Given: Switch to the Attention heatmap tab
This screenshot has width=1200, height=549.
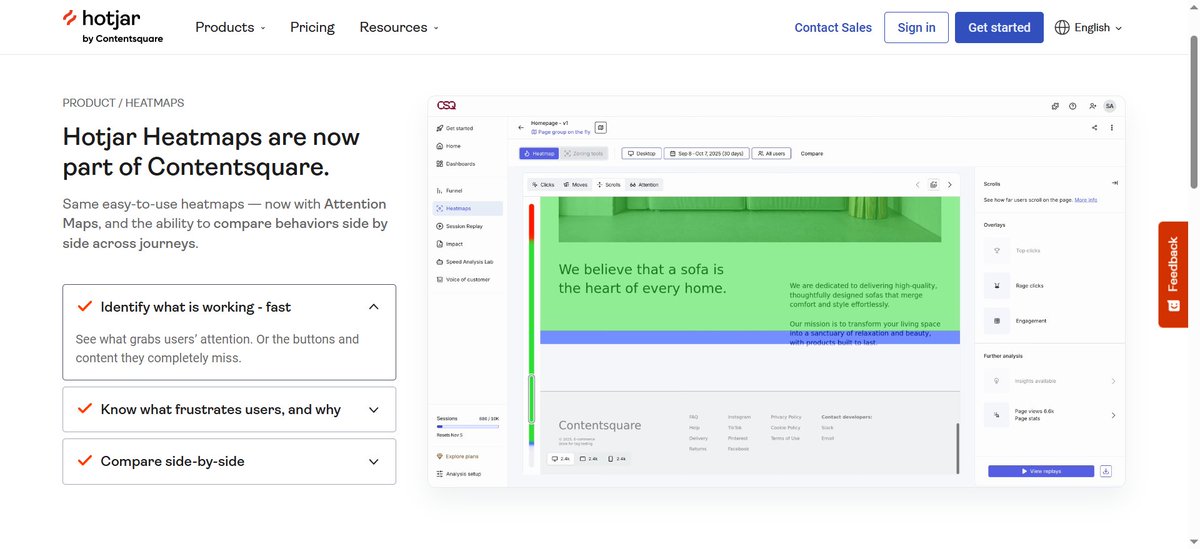Looking at the screenshot, I should pyautogui.click(x=644, y=184).
